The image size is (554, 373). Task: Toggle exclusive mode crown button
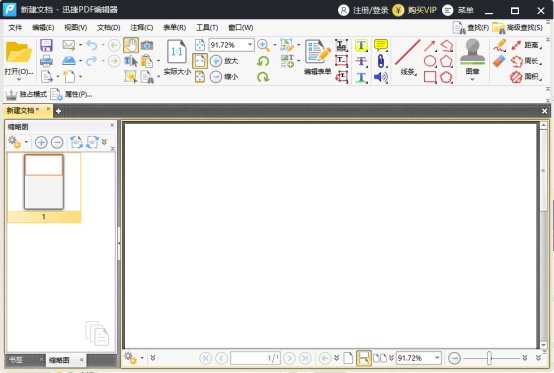click(26, 94)
